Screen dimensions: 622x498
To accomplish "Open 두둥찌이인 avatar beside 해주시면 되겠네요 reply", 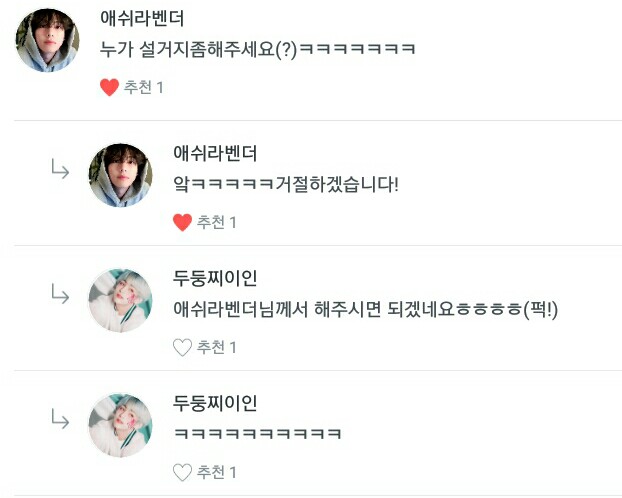I will coord(121,300).
